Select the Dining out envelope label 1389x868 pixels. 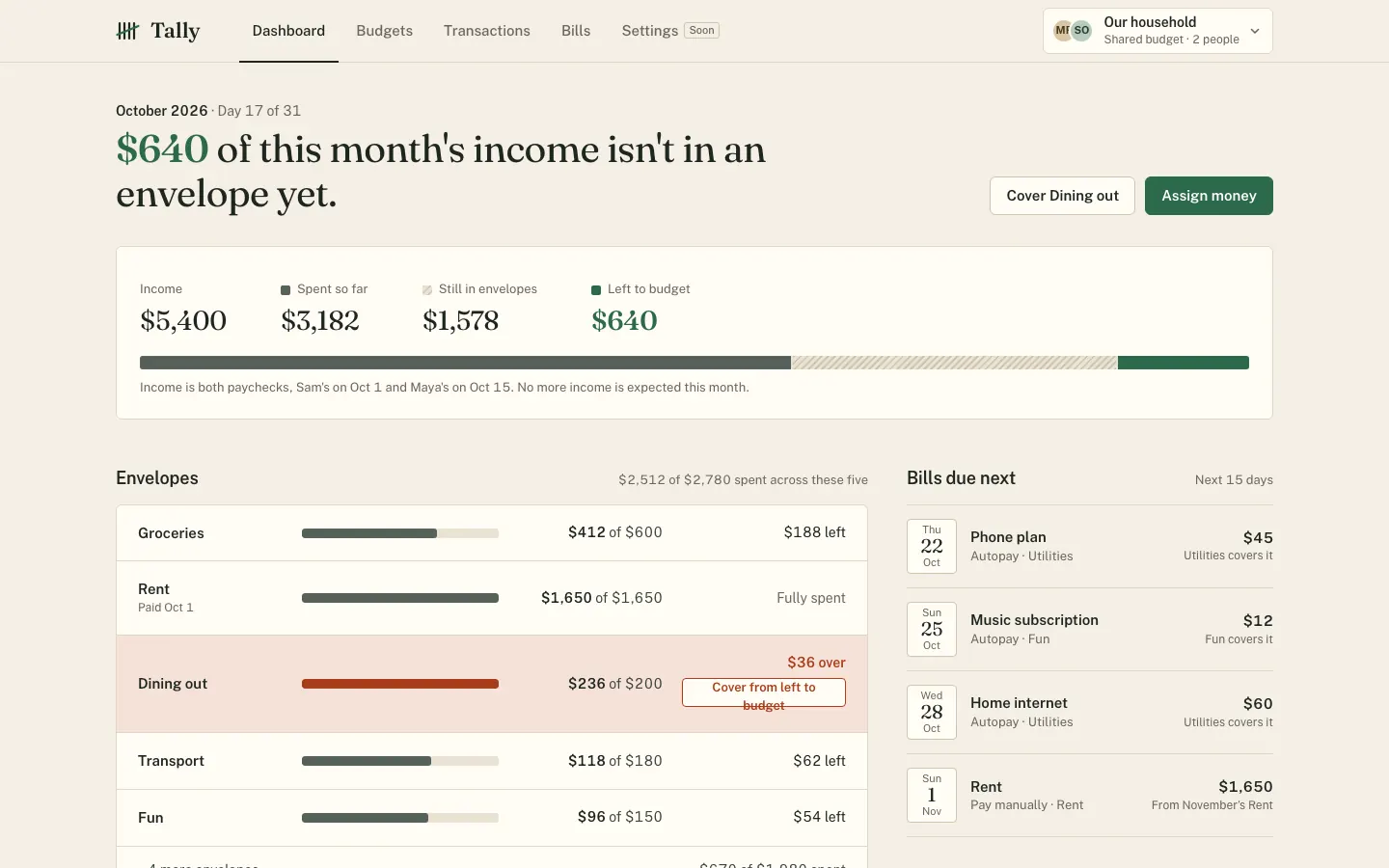[x=173, y=684]
